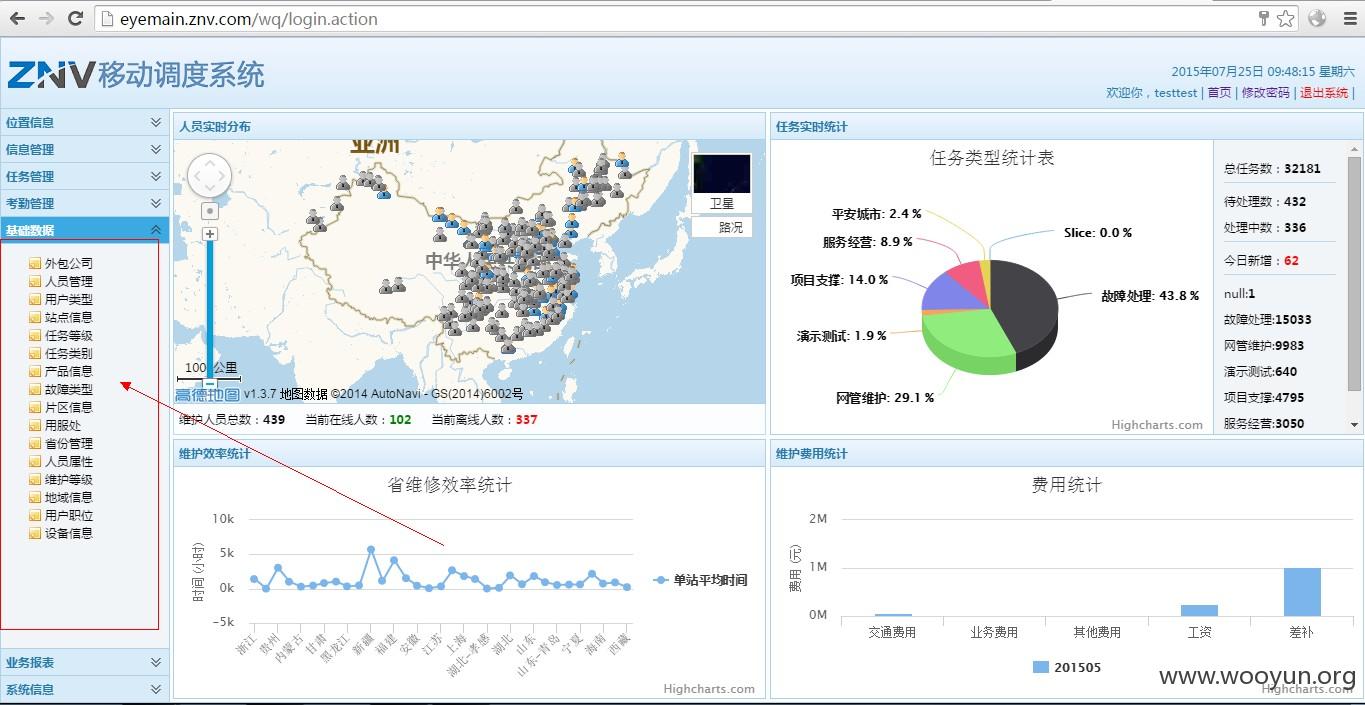
Task: Click the map zoom slider track
Action: [x=210, y=310]
